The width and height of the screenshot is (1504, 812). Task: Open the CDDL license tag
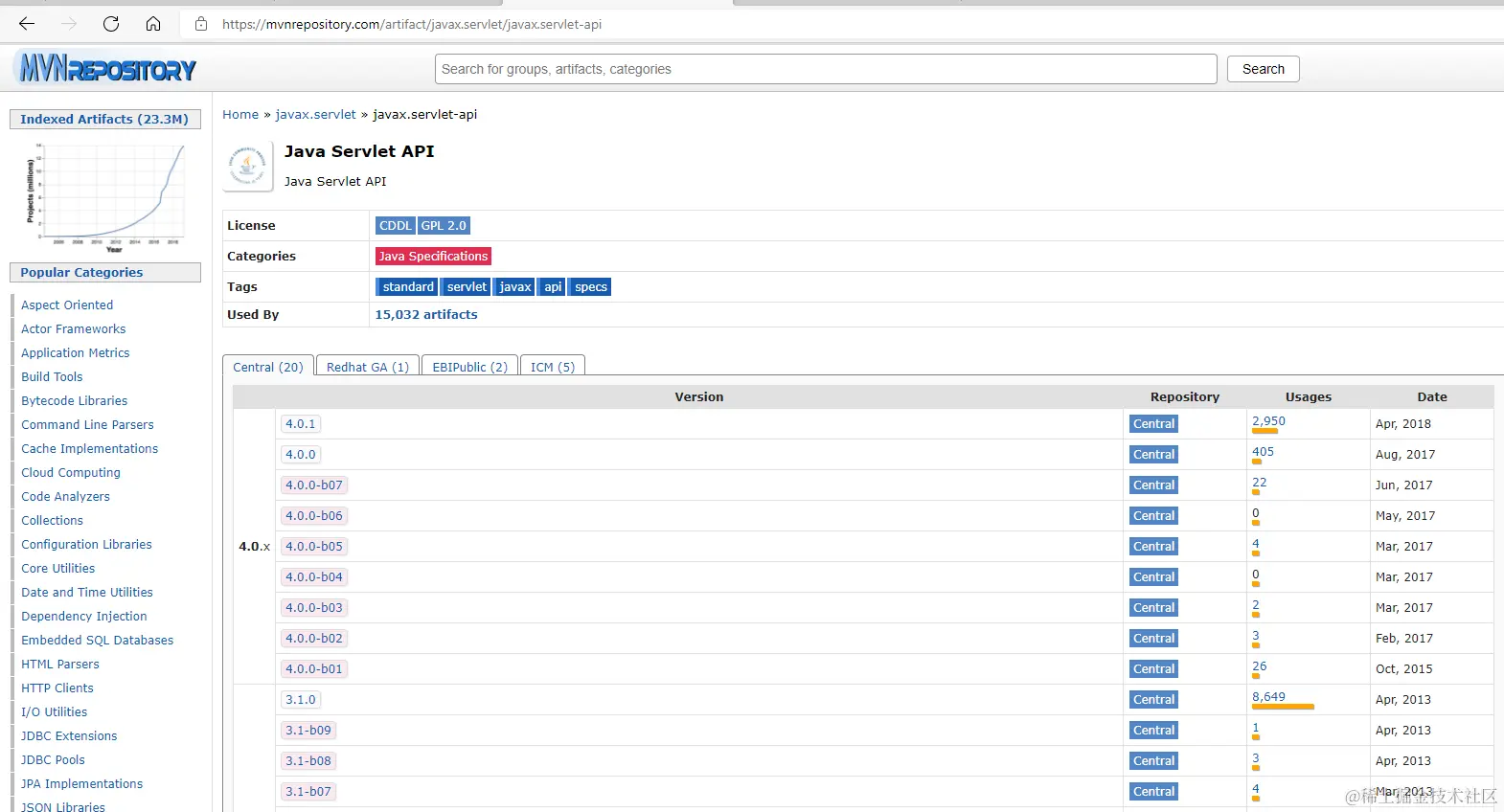click(x=395, y=226)
